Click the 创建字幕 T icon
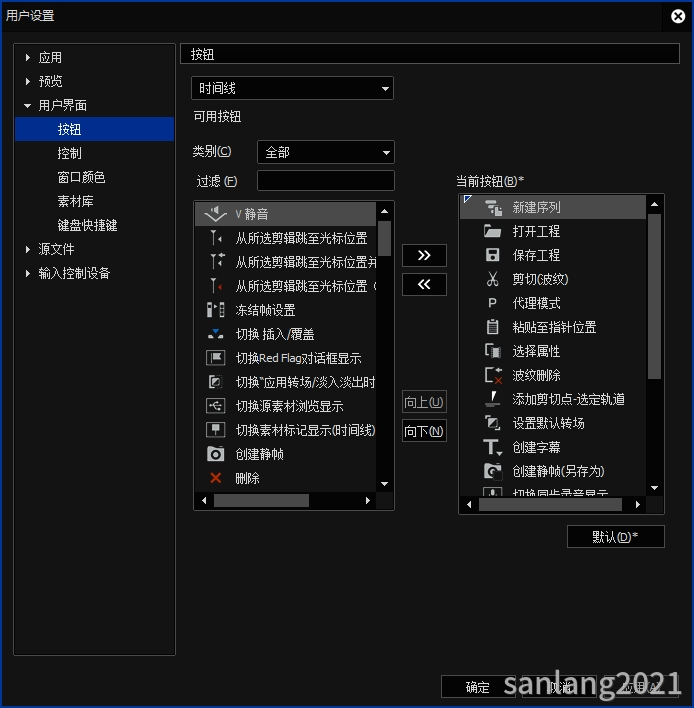 pos(493,447)
